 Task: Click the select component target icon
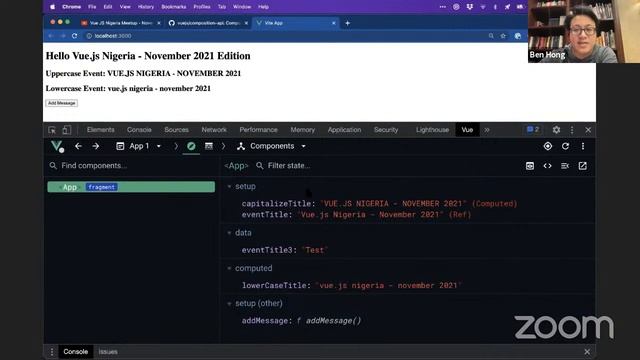(x=548, y=146)
